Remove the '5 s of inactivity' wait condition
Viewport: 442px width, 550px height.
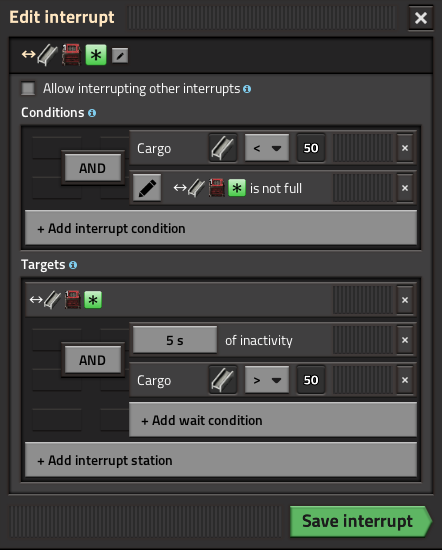(405, 340)
